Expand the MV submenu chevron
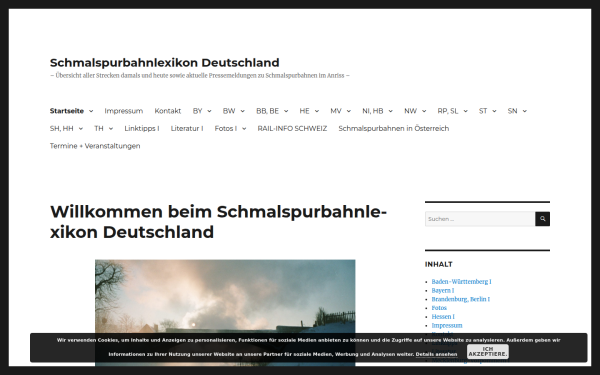Image resolution: width=600 pixels, height=375 pixels. point(349,111)
